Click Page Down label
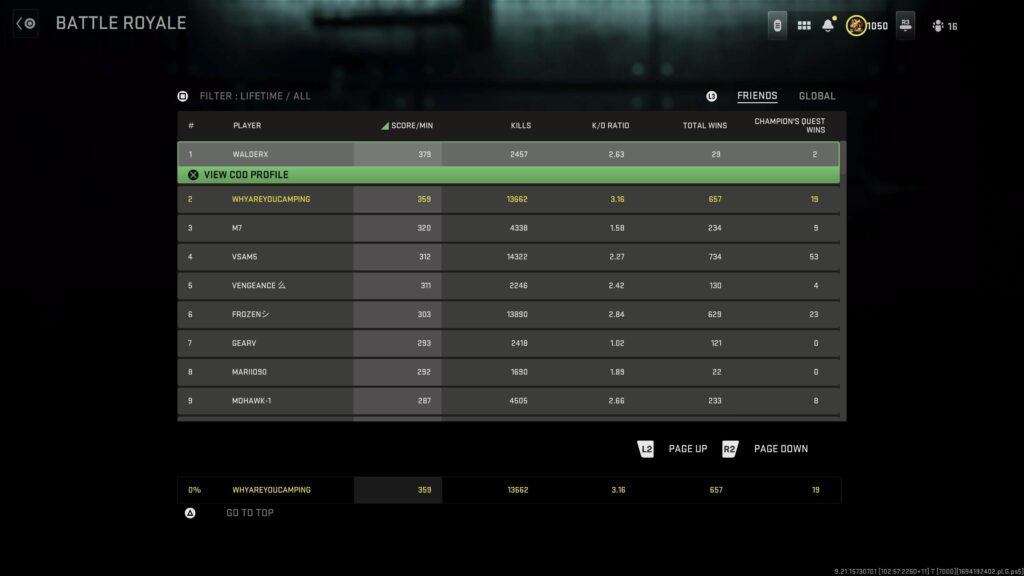 [780, 449]
